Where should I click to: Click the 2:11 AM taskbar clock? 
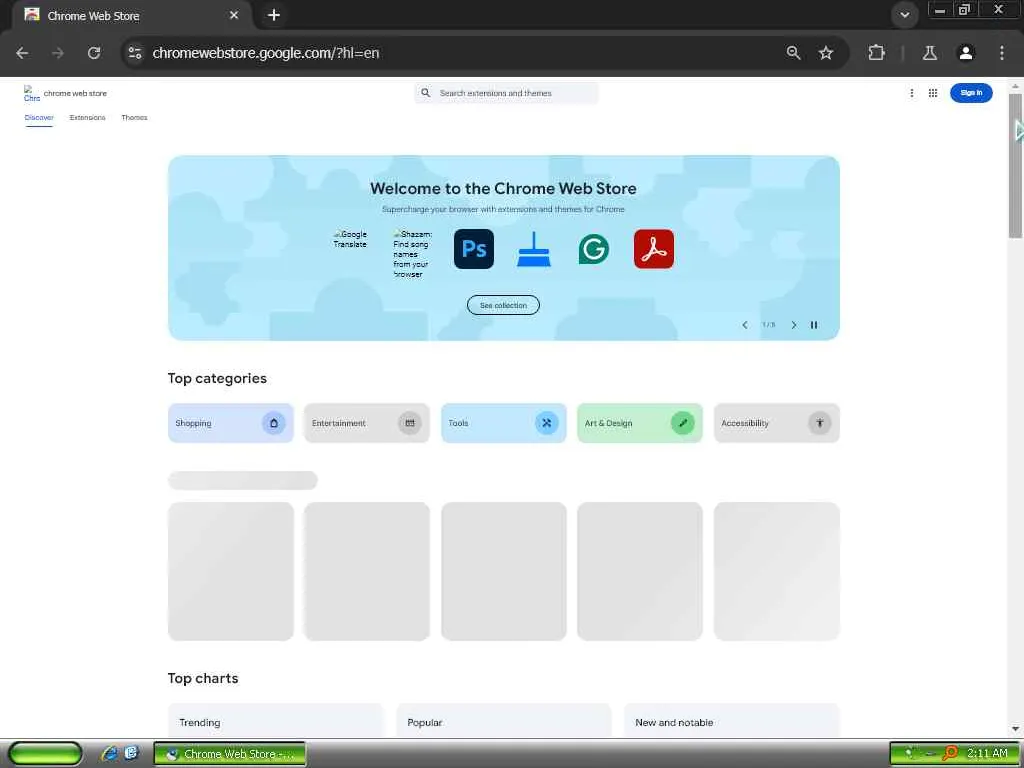pyautogui.click(x=987, y=754)
